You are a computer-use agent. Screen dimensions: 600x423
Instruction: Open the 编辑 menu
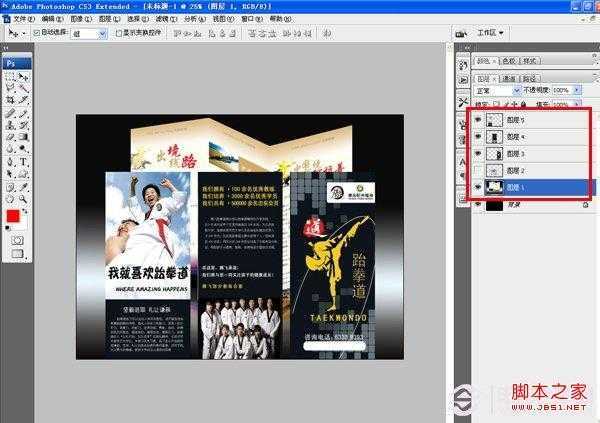tap(52, 19)
